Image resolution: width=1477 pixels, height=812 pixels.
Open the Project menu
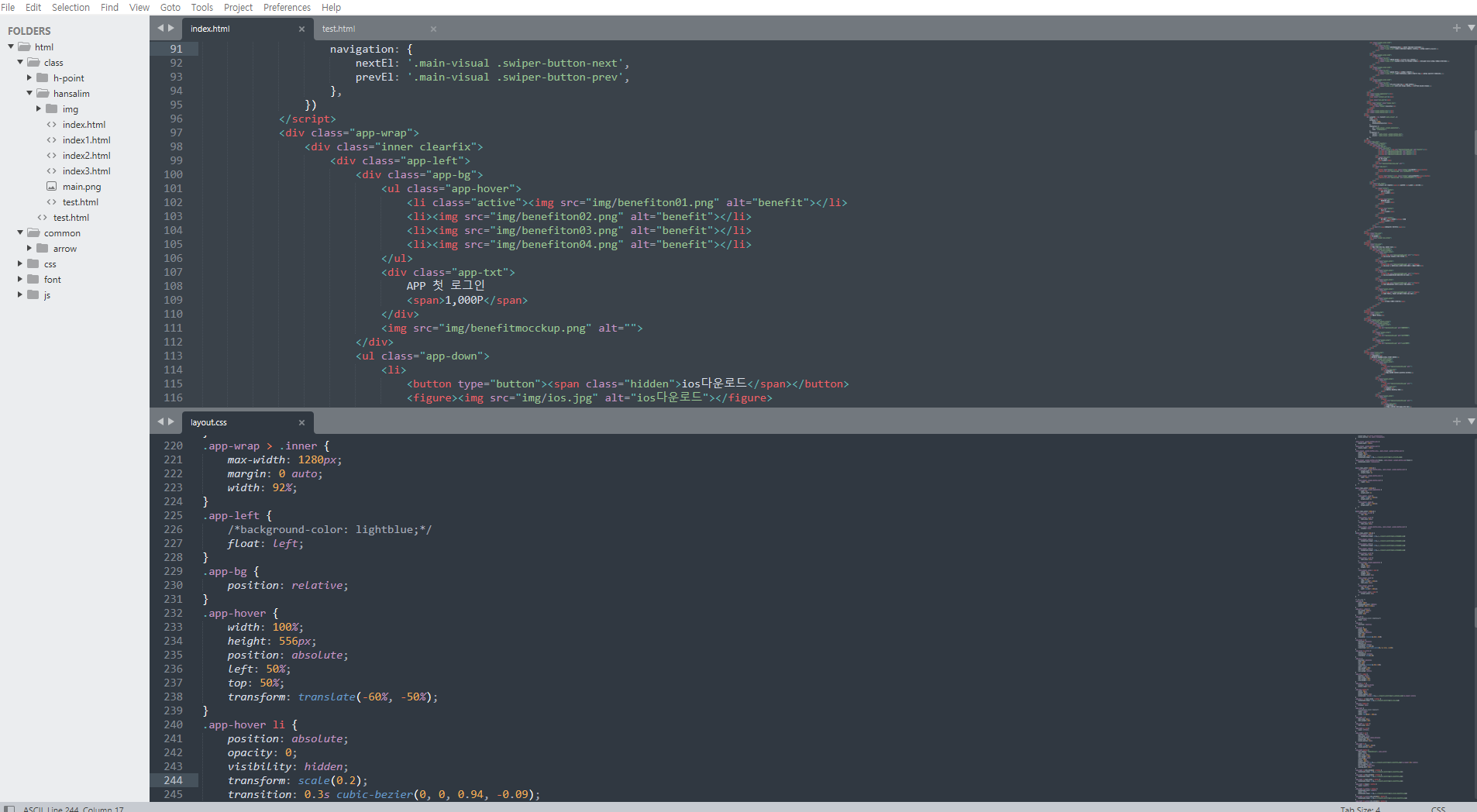(239, 7)
